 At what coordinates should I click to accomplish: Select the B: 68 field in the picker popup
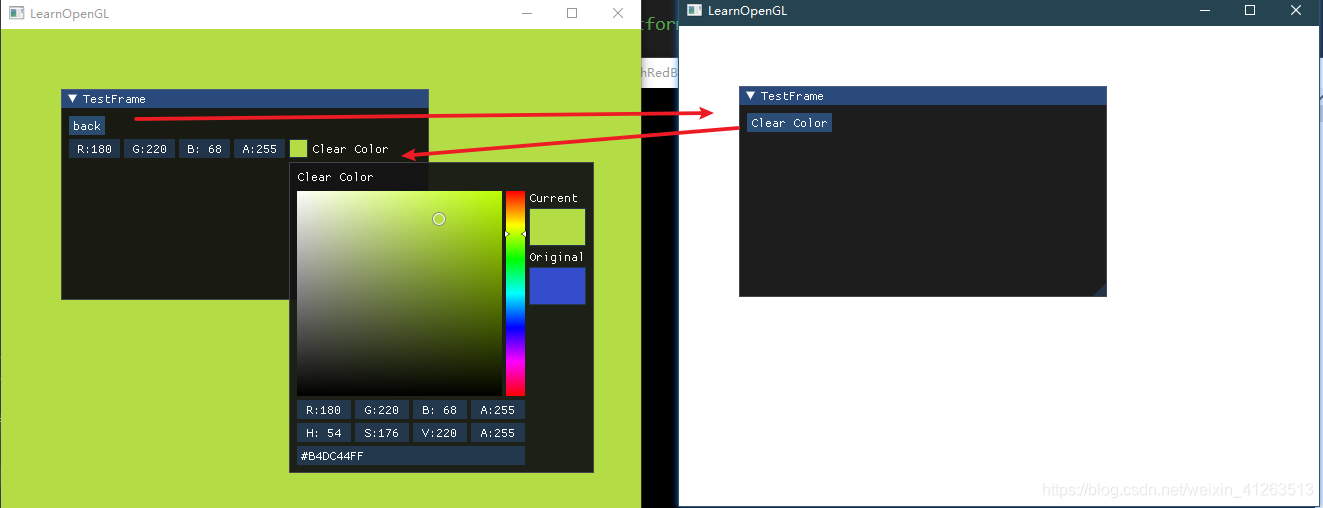tap(440, 410)
